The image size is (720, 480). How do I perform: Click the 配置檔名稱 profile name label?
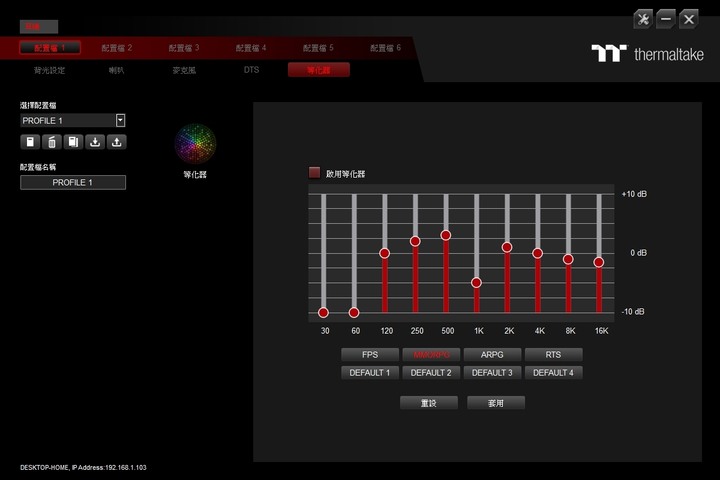pyautogui.click(x=38, y=167)
